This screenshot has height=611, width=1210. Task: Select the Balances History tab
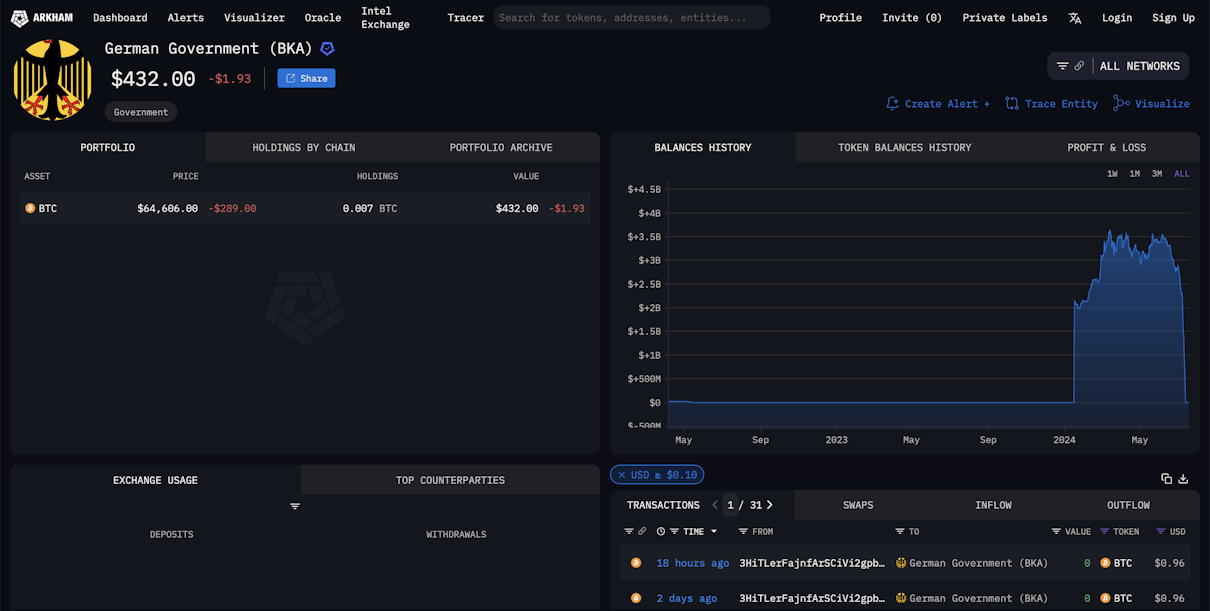[x=703, y=147]
